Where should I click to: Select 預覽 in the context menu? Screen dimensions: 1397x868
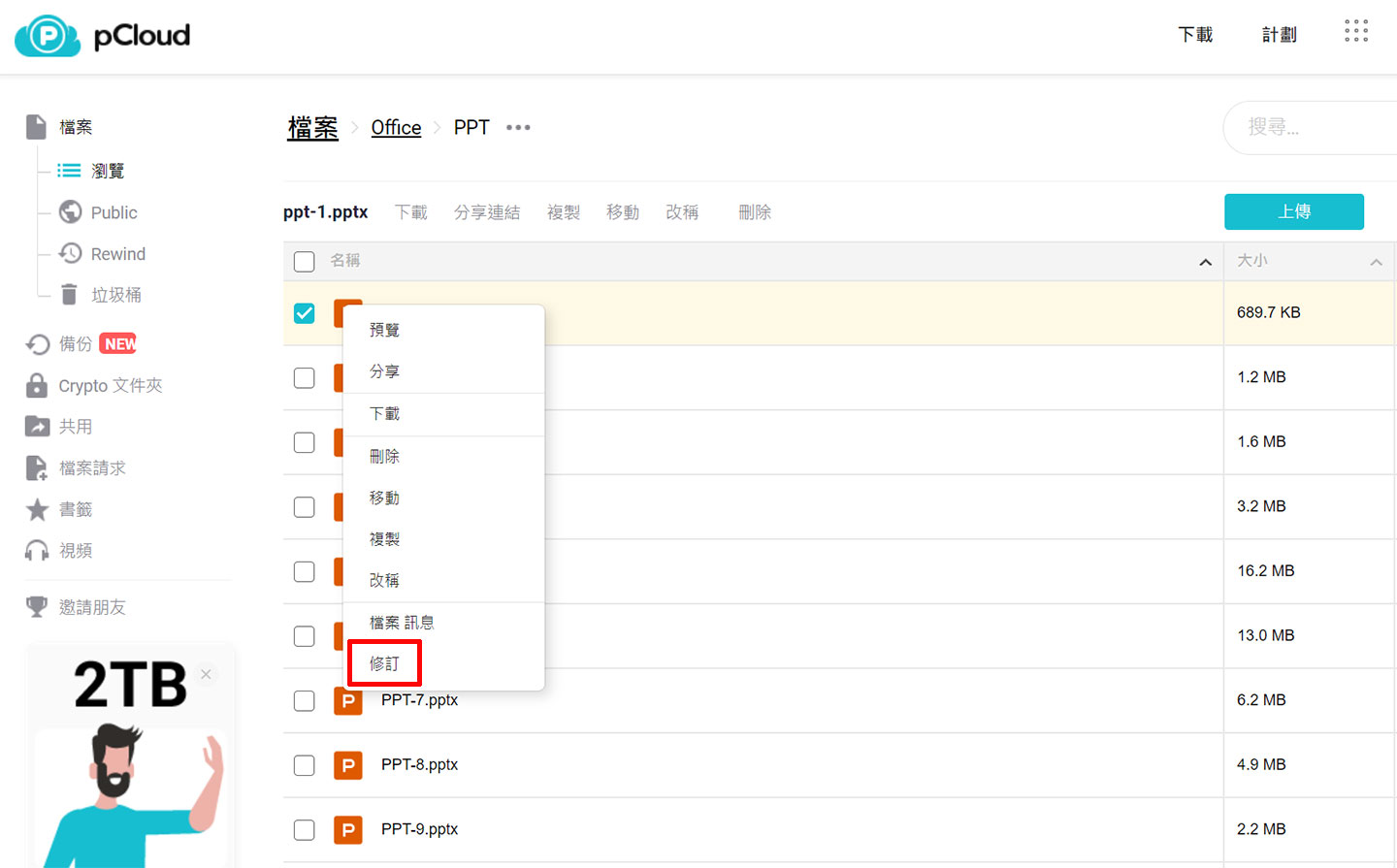click(x=384, y=330)
